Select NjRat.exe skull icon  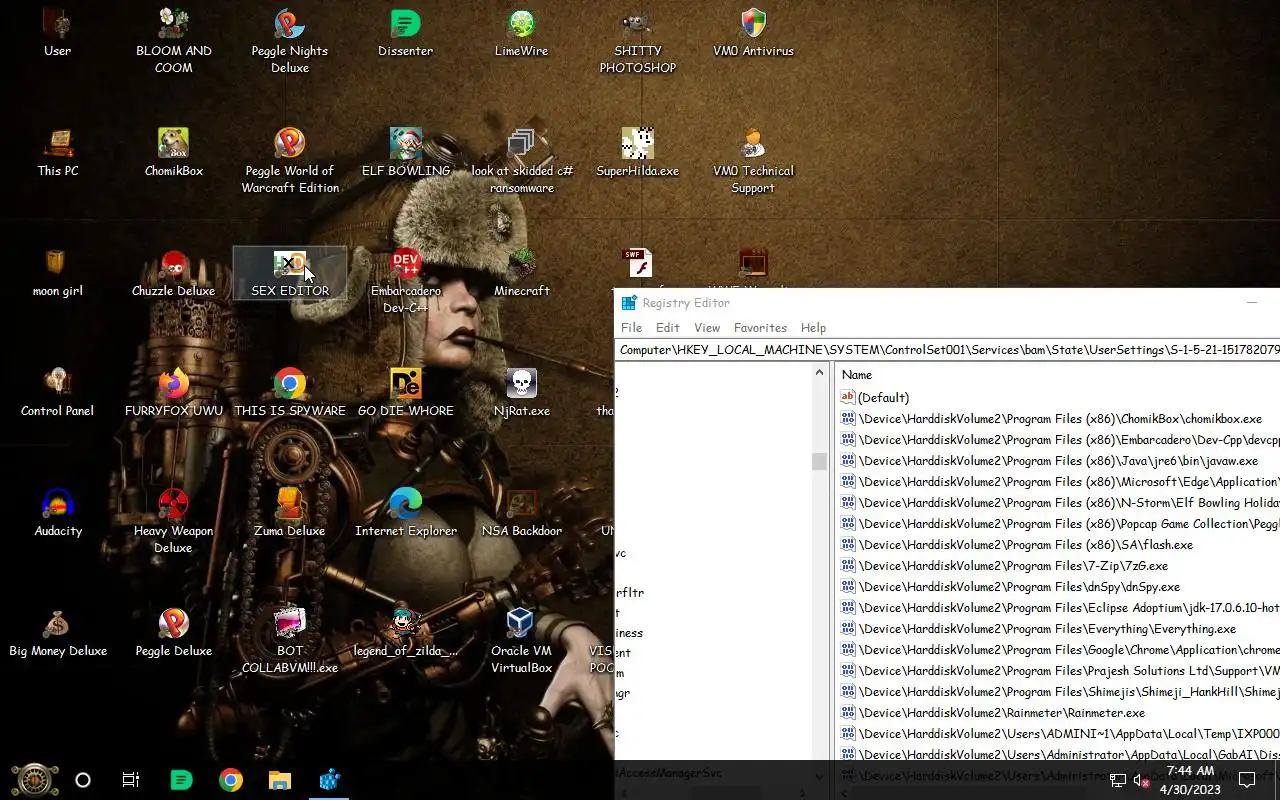pyautogui.click(x=521, y=393)
